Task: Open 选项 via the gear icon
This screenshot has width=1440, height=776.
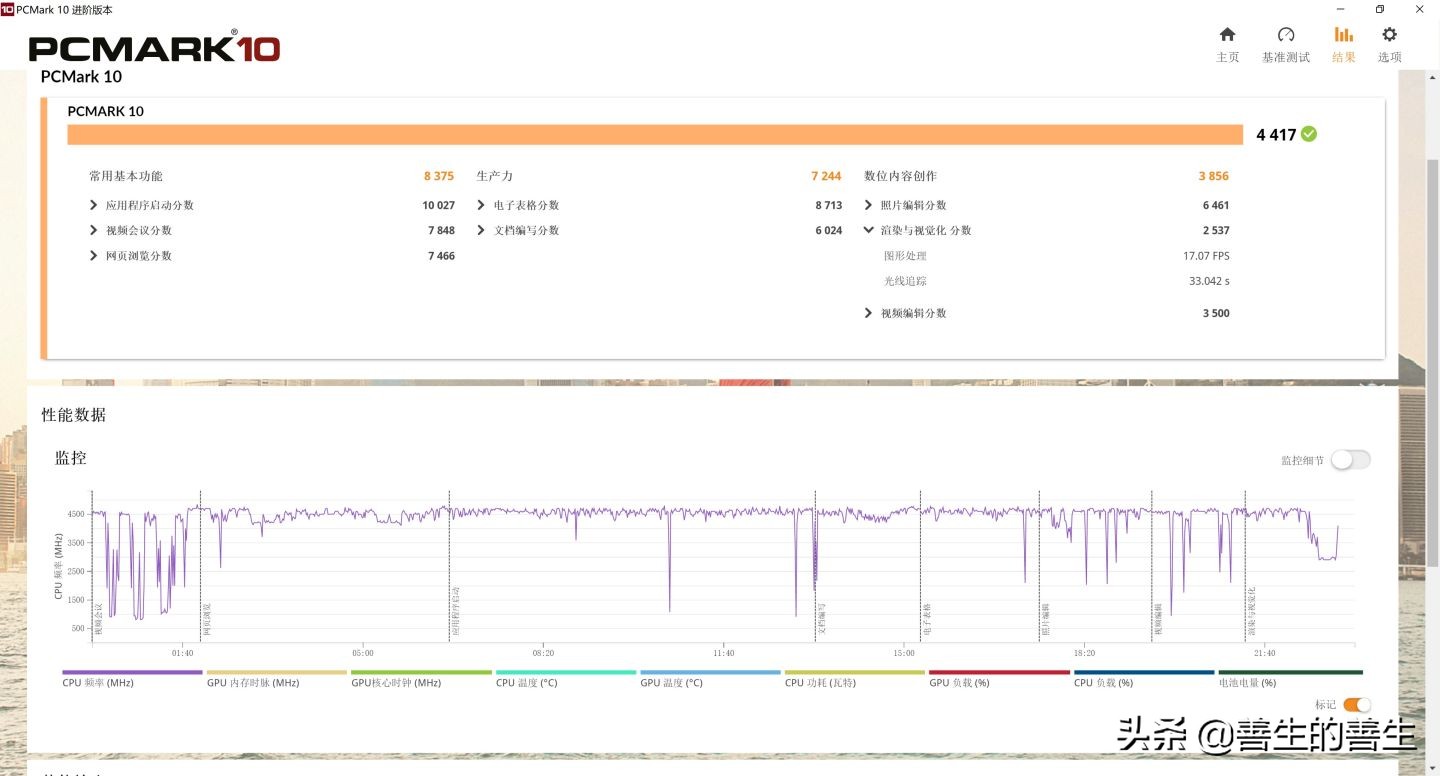Action: 1389,40
